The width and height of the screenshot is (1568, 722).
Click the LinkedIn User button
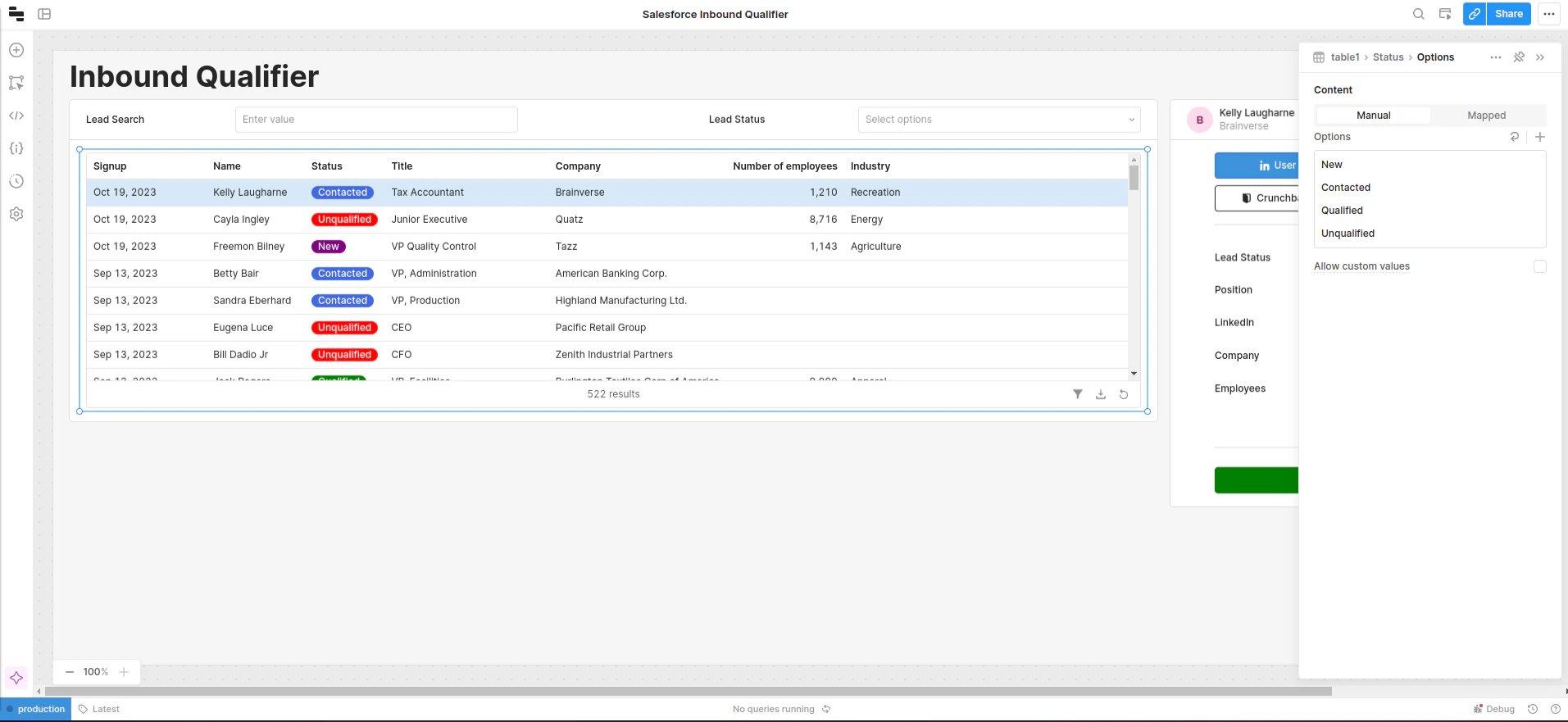1257,166
